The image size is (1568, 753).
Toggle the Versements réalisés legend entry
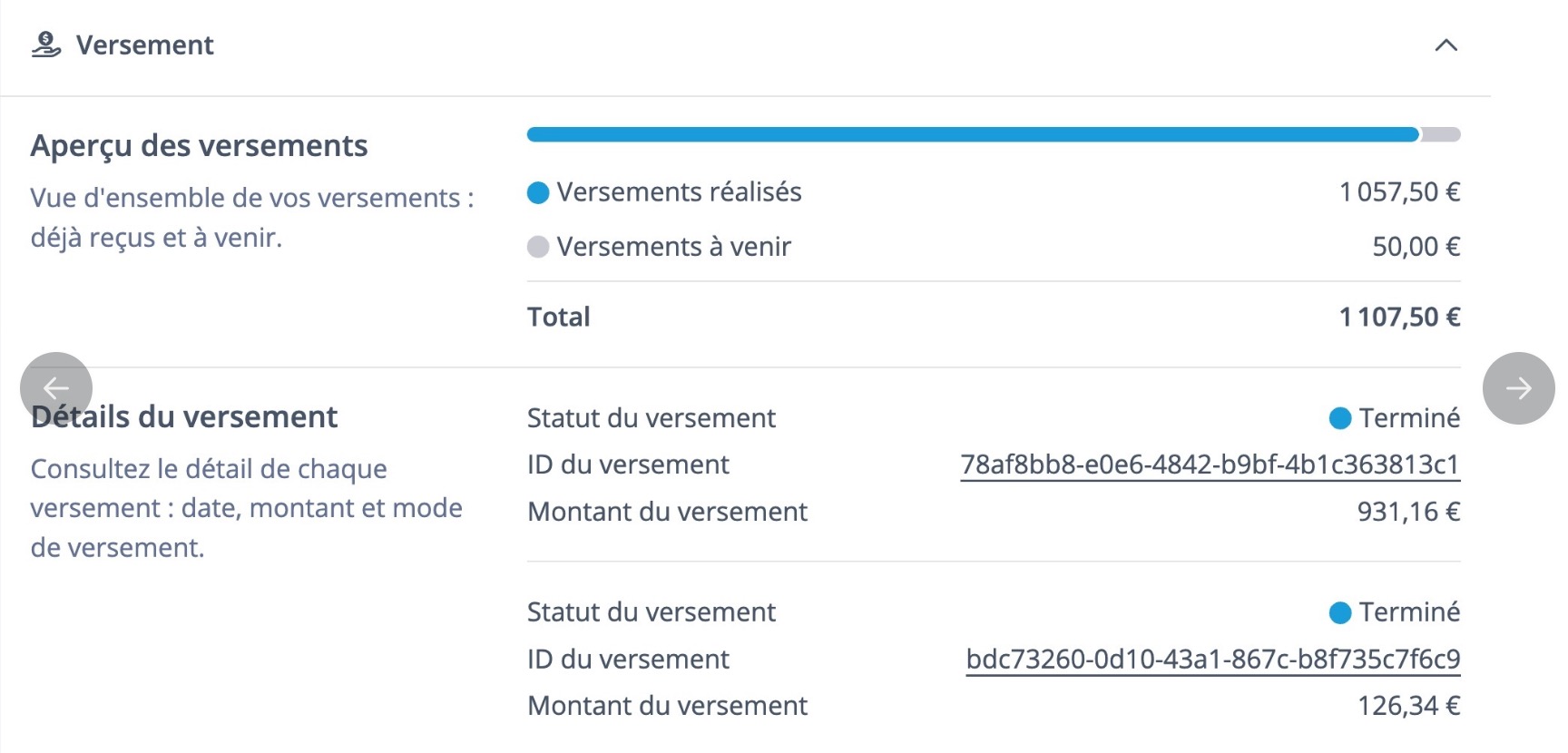click(679, 192)
